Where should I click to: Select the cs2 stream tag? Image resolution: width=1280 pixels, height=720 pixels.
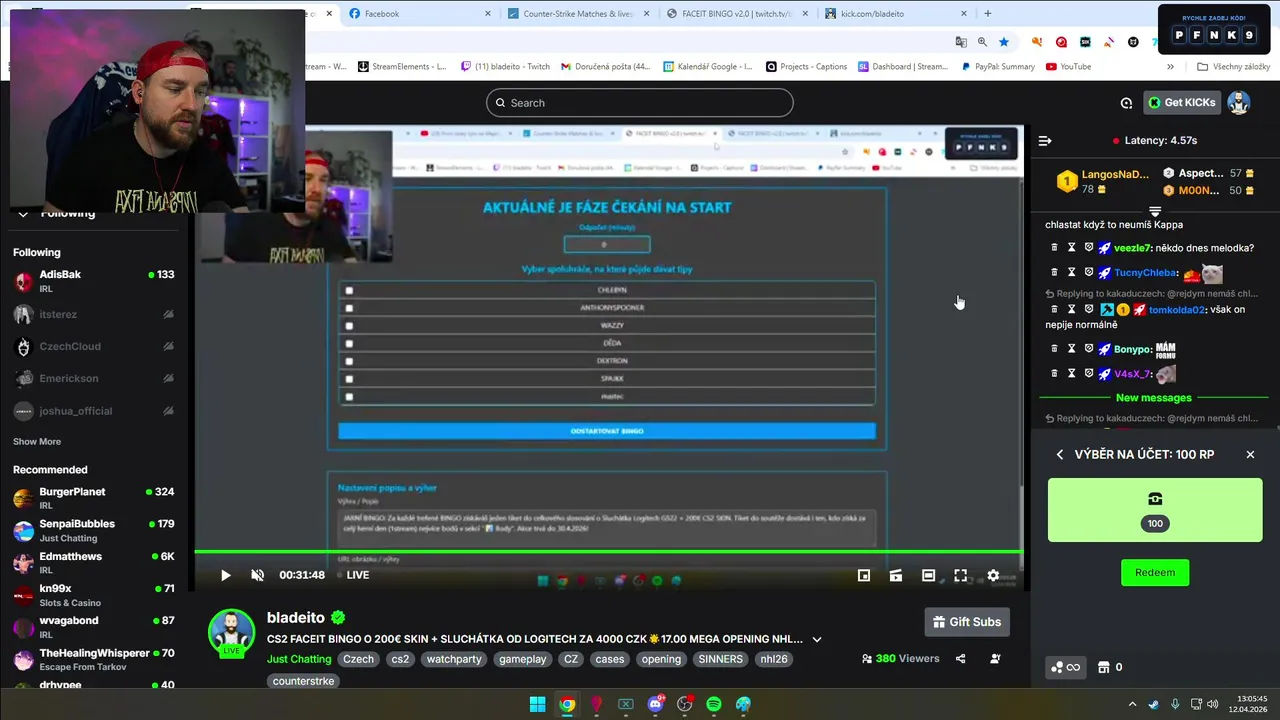point(400,659)
